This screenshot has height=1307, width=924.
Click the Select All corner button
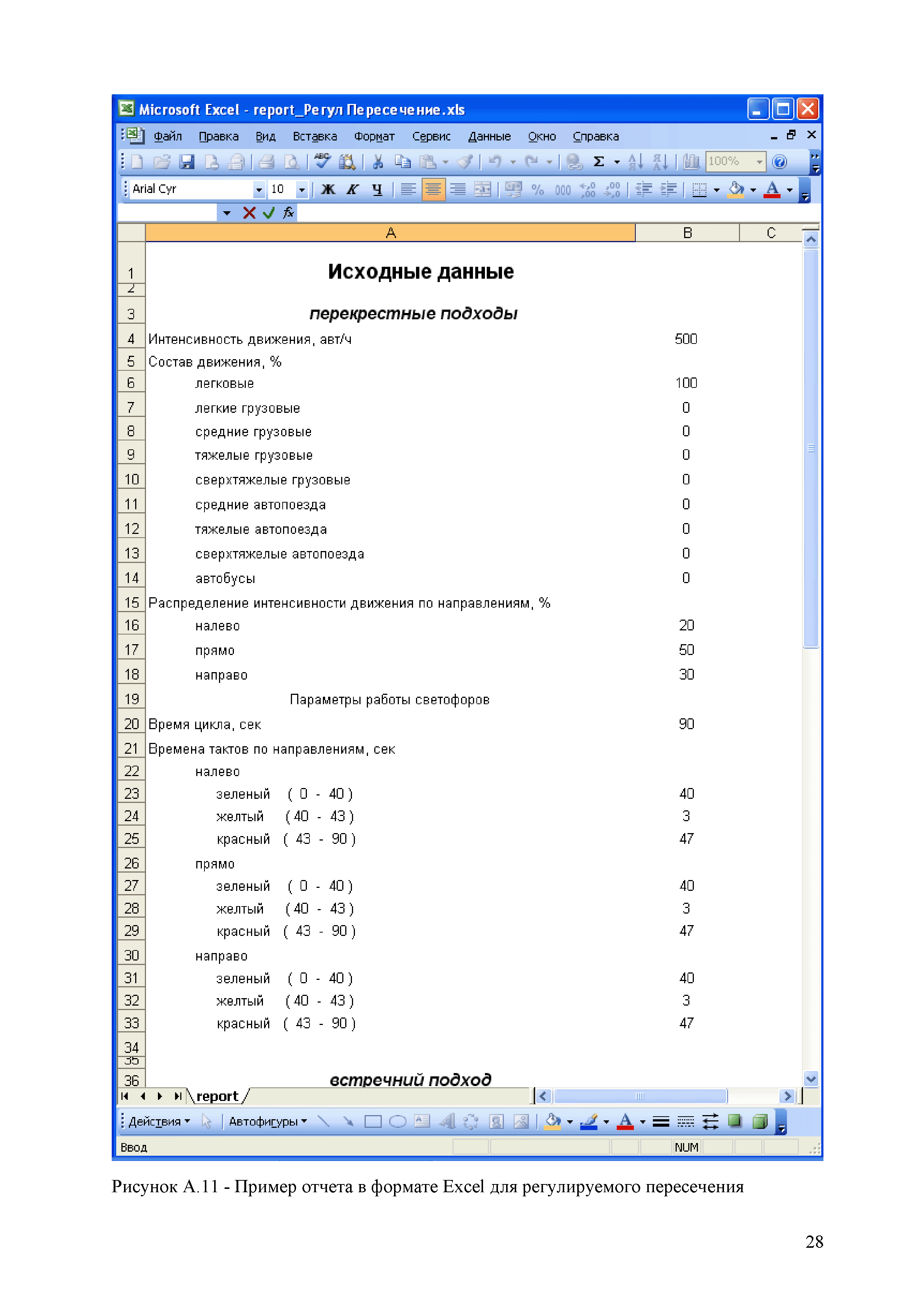tap(131, 233)
